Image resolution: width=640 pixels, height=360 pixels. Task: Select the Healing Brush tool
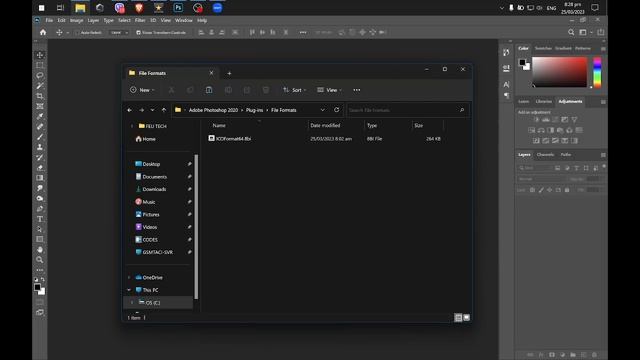(x=40, y=127)
